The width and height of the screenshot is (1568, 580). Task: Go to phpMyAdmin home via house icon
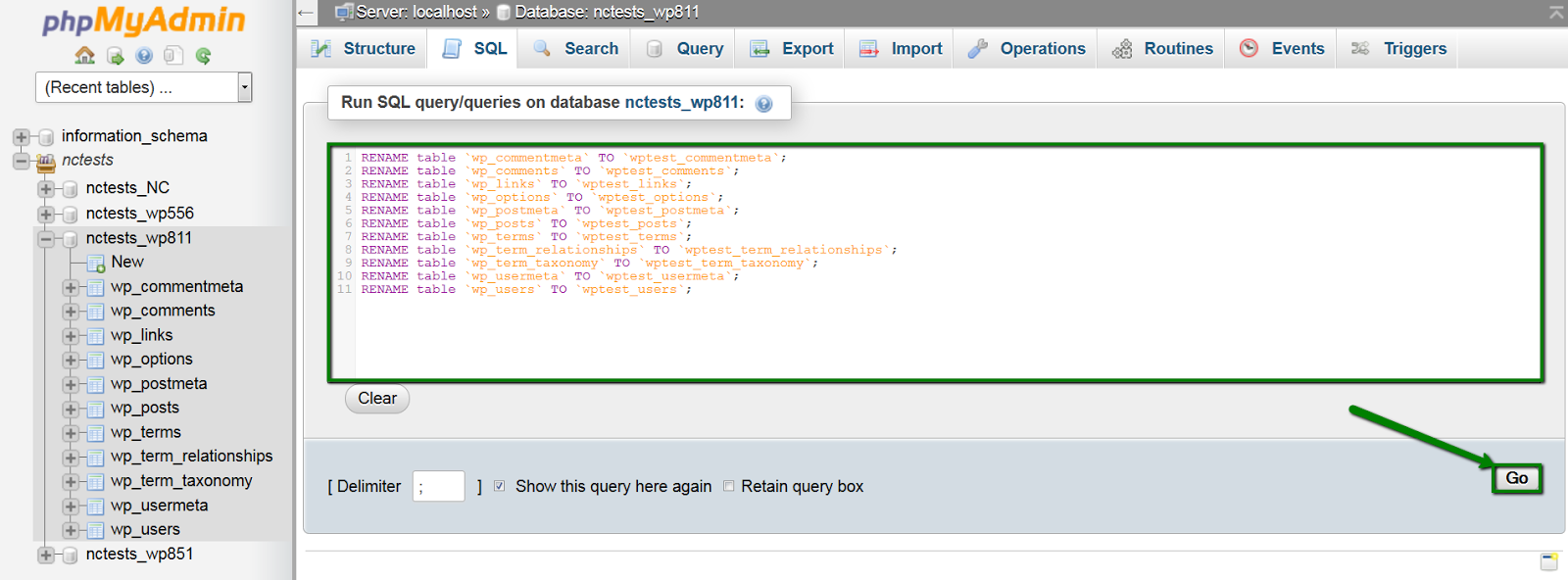tap(85, 56)
